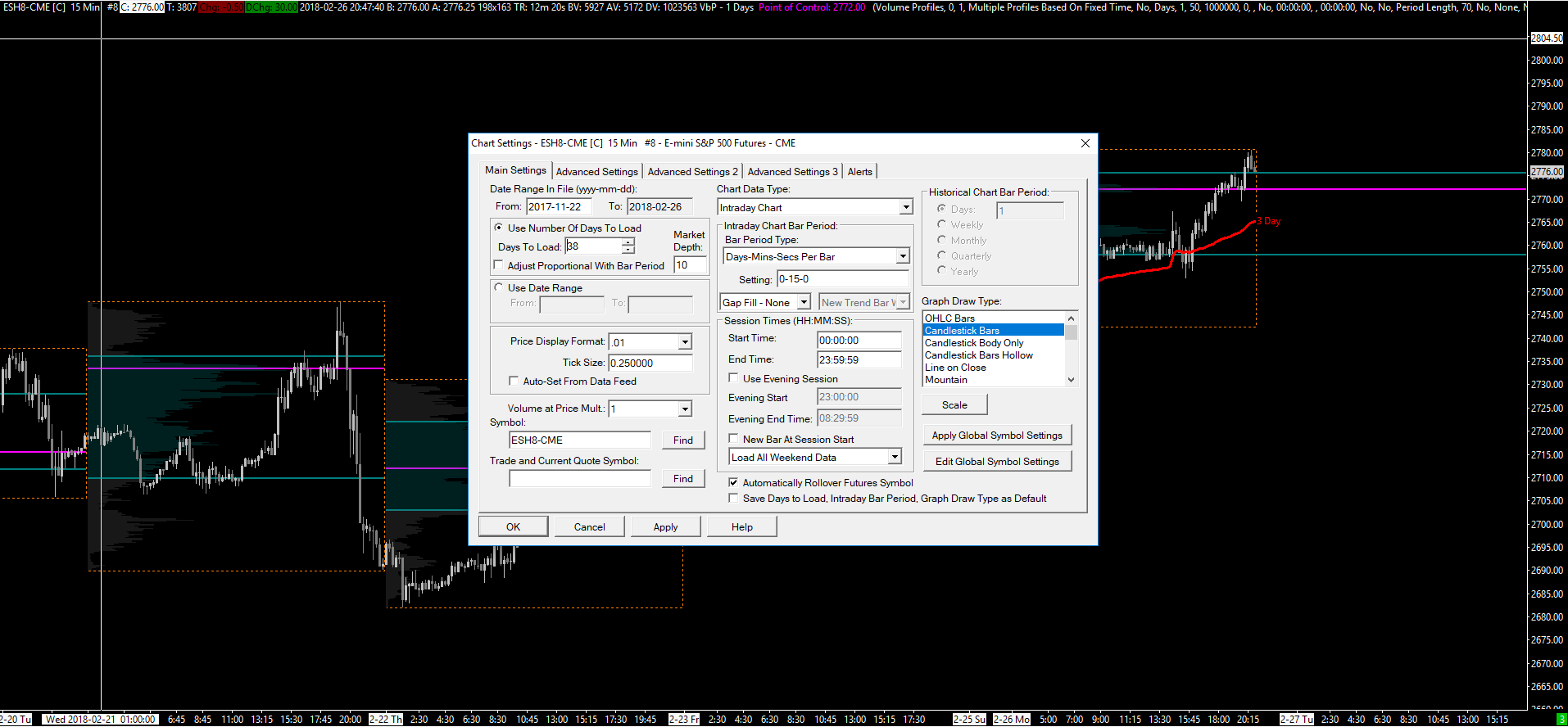This screenshot has height=727, width=1568.
Task: Check Auto-Set From Data Feed
Action: [514, 381]
